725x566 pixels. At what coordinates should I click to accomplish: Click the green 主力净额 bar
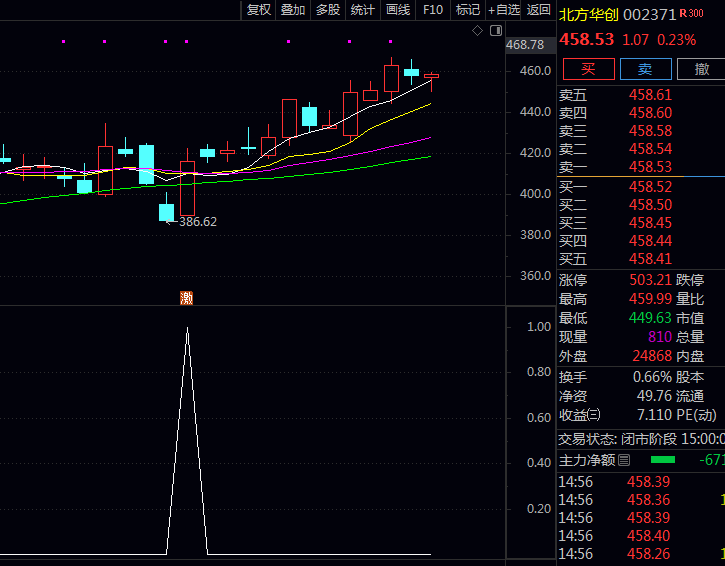point(663,460)
